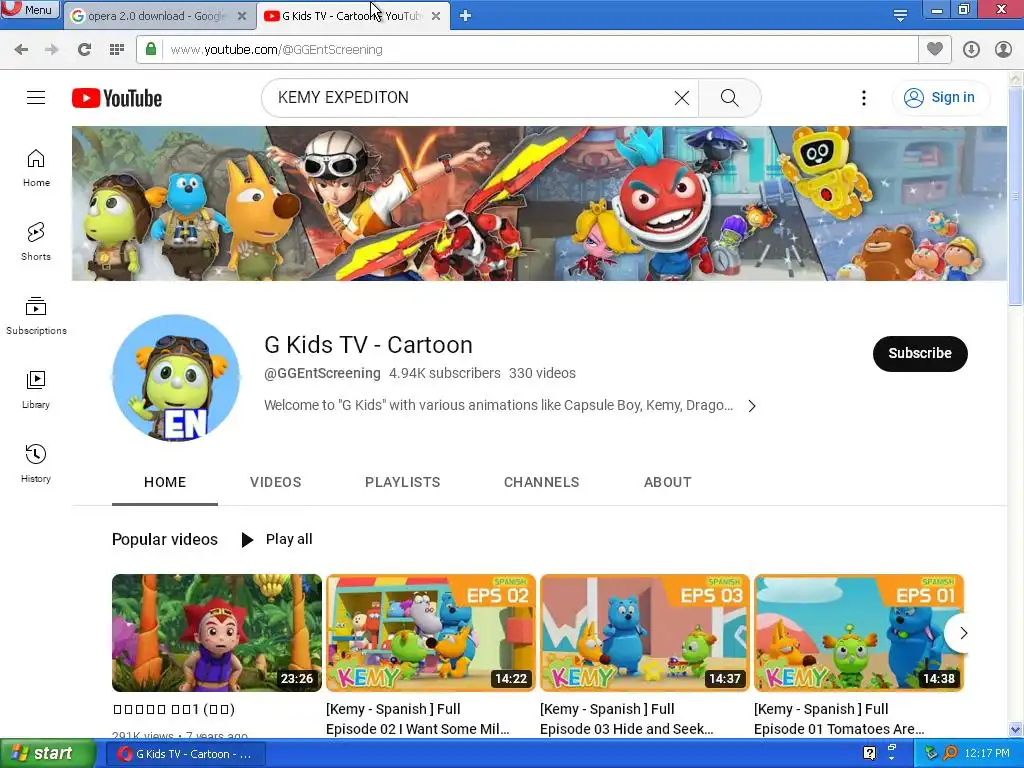Open Episode 01 Tomatoes Are title
Screen dimensions: 1024x768
pyautogui.click(x=839, y=719)
